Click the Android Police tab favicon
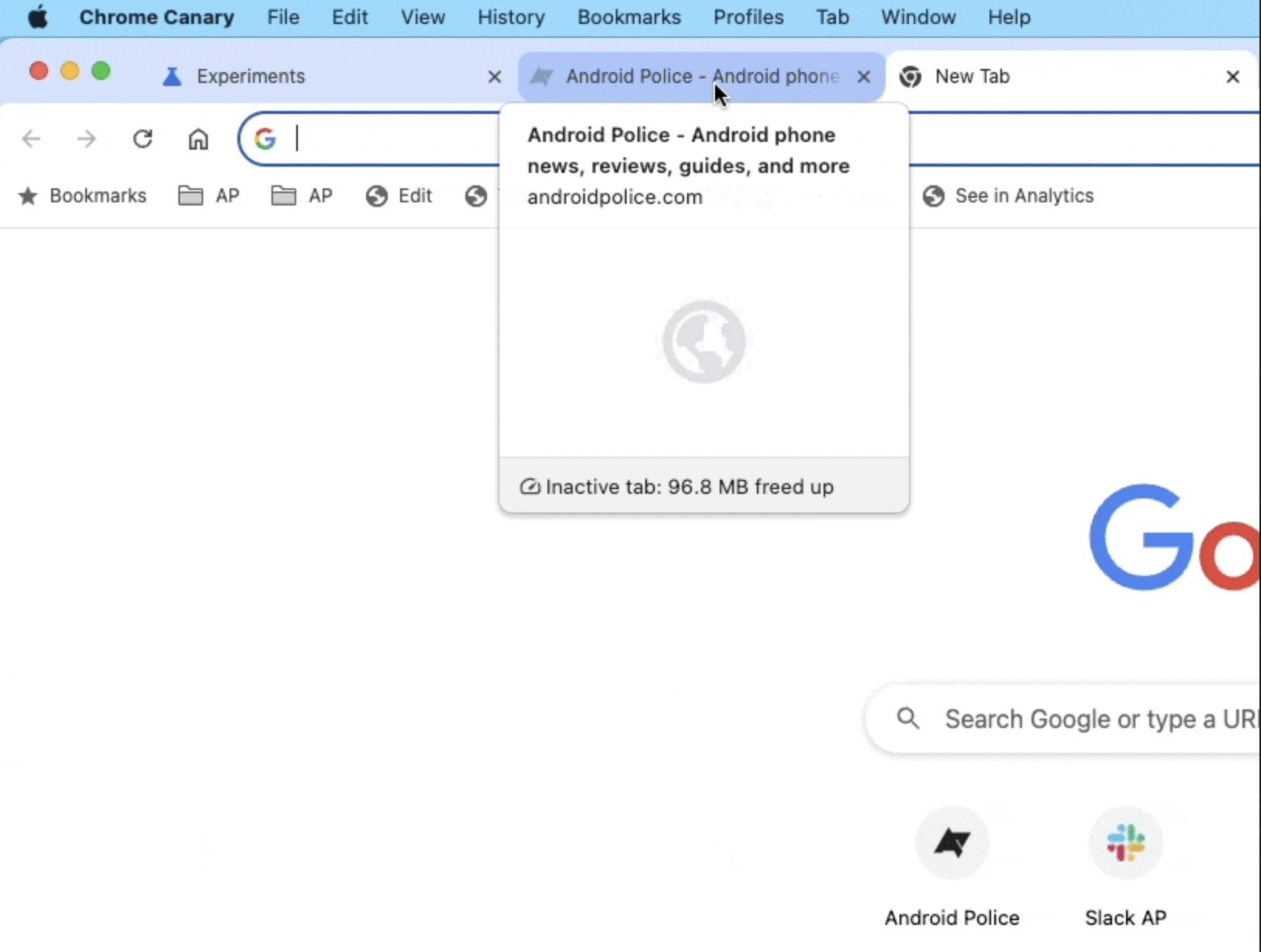This screenshot has width=1261, height=952. (x=541, y=77)
